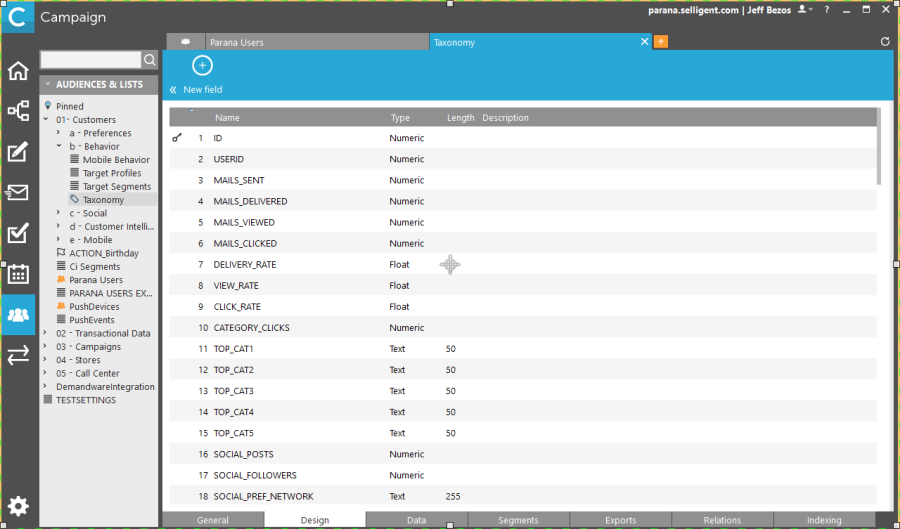Close the Taxonomy tab

tap(644, 42)
